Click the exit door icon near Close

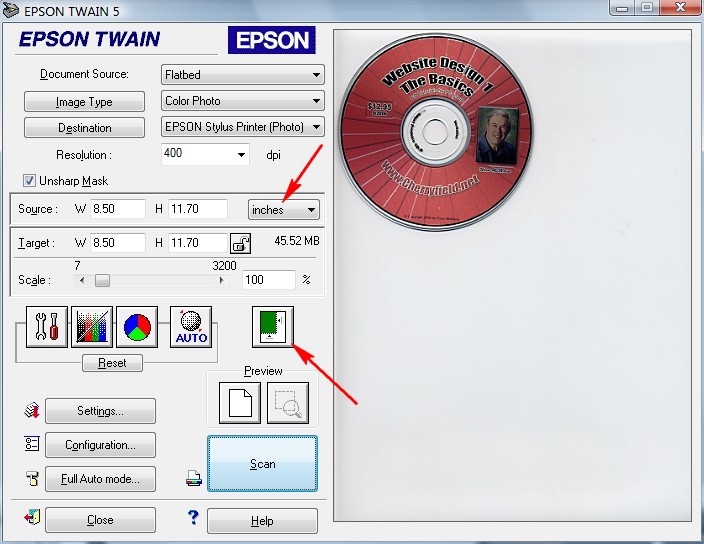[x=32, y=518]
